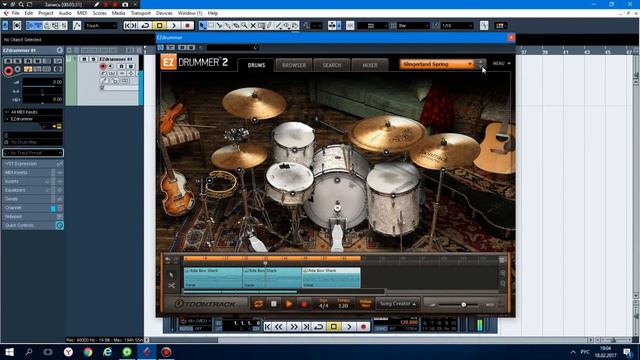Open the Song Creator panel
The image size is (640, 360).
coord(398,304)
